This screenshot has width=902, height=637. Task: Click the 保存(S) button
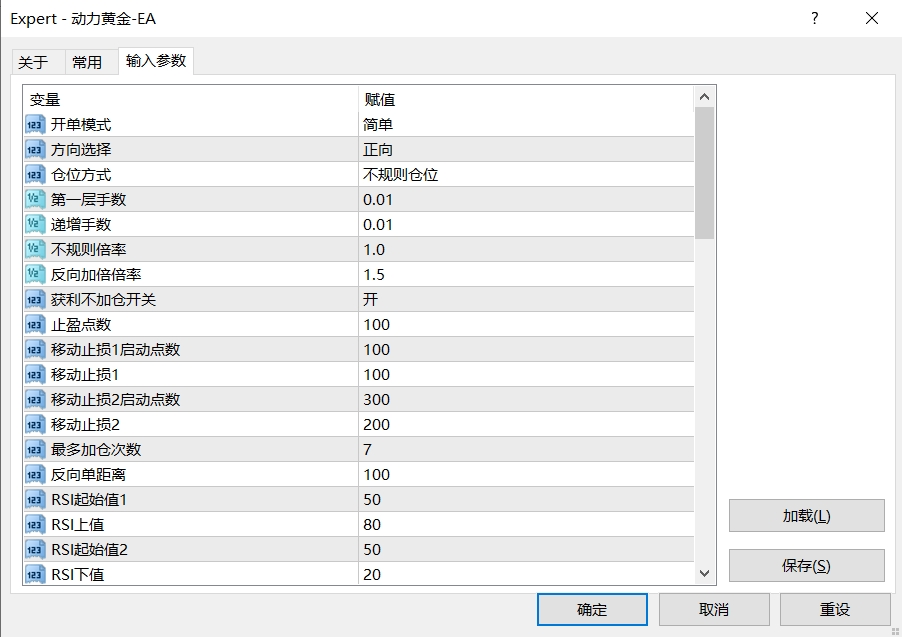point(806,566)
